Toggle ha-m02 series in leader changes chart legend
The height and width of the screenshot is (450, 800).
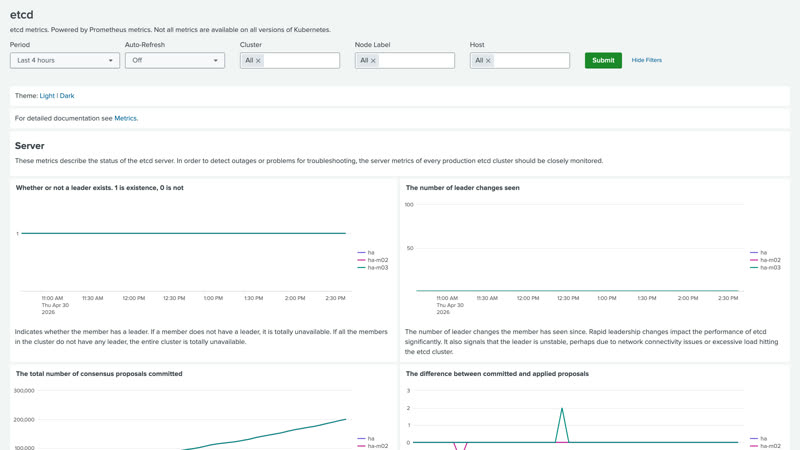765,260
